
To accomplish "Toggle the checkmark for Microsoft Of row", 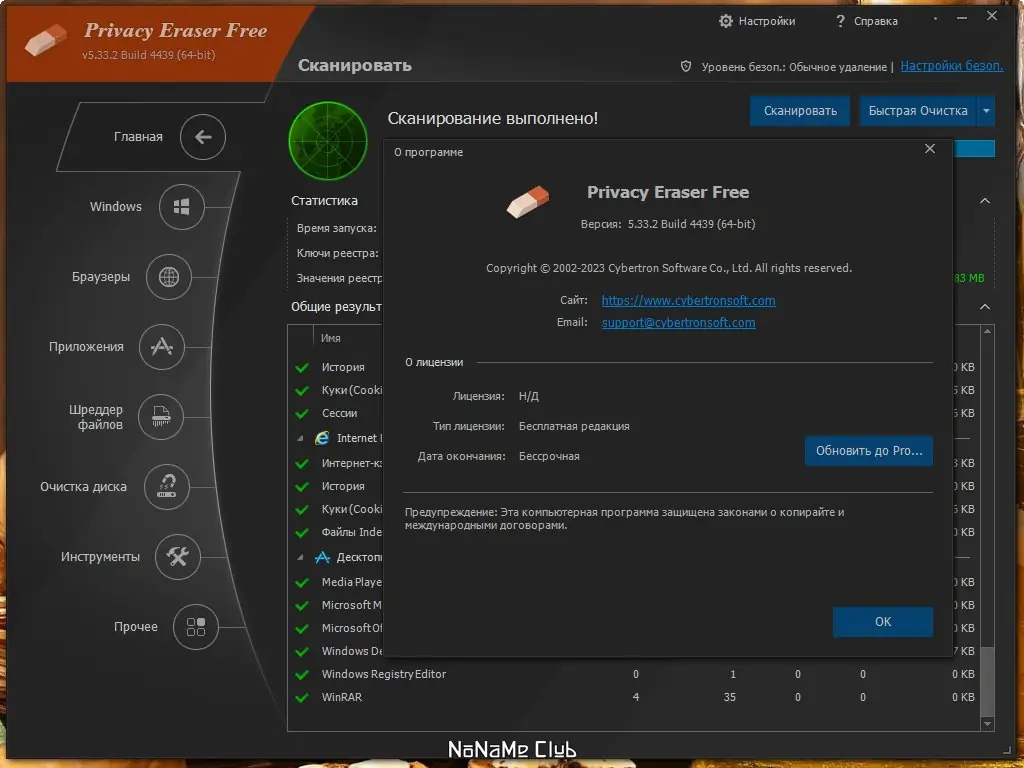I will pos(302,628).
